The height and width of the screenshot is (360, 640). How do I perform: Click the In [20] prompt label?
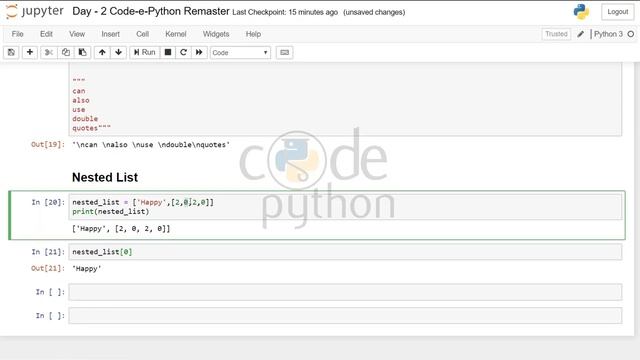(x=48, y=202)
